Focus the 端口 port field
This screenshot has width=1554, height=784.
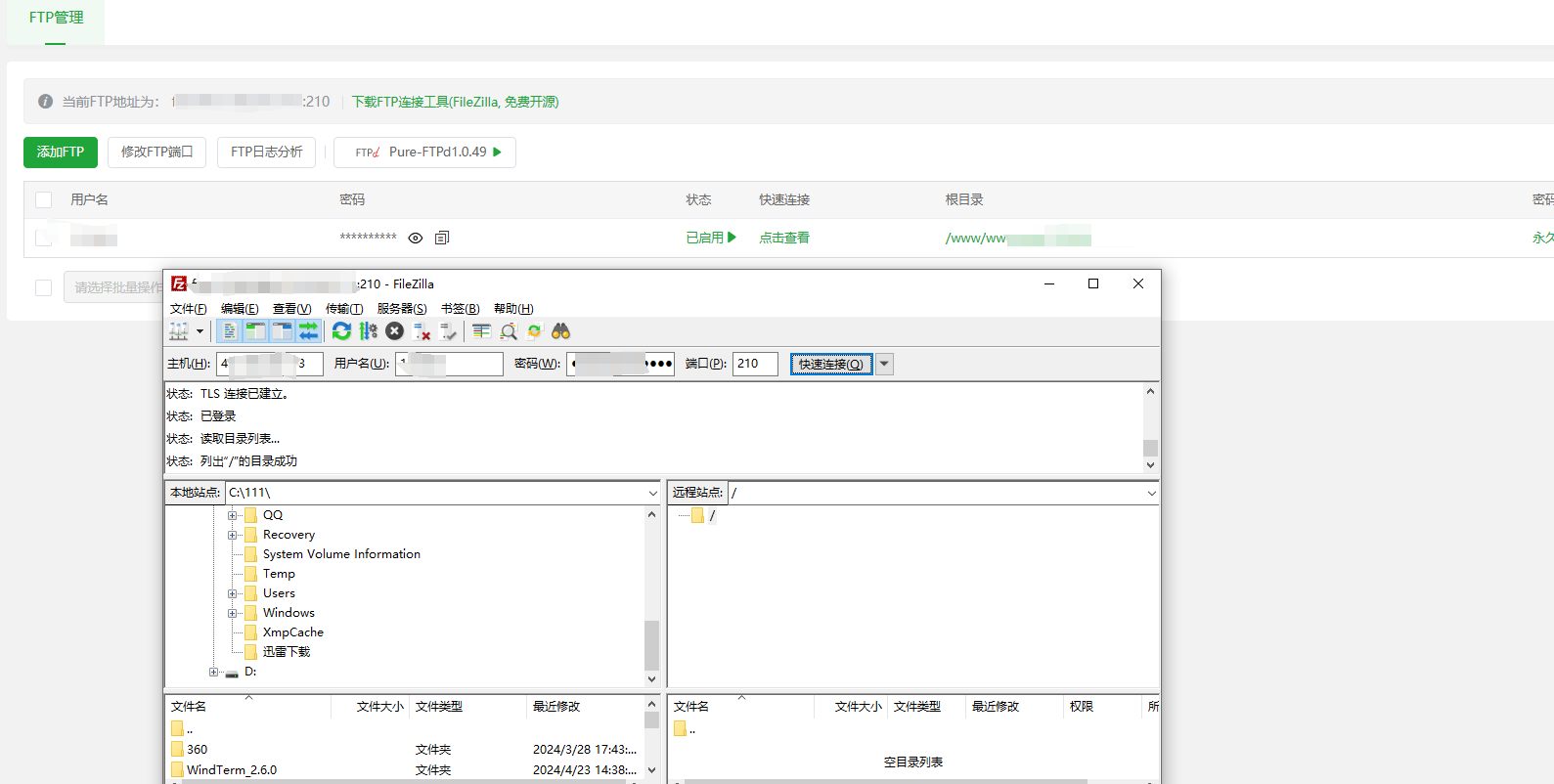(x=755, y=364)
